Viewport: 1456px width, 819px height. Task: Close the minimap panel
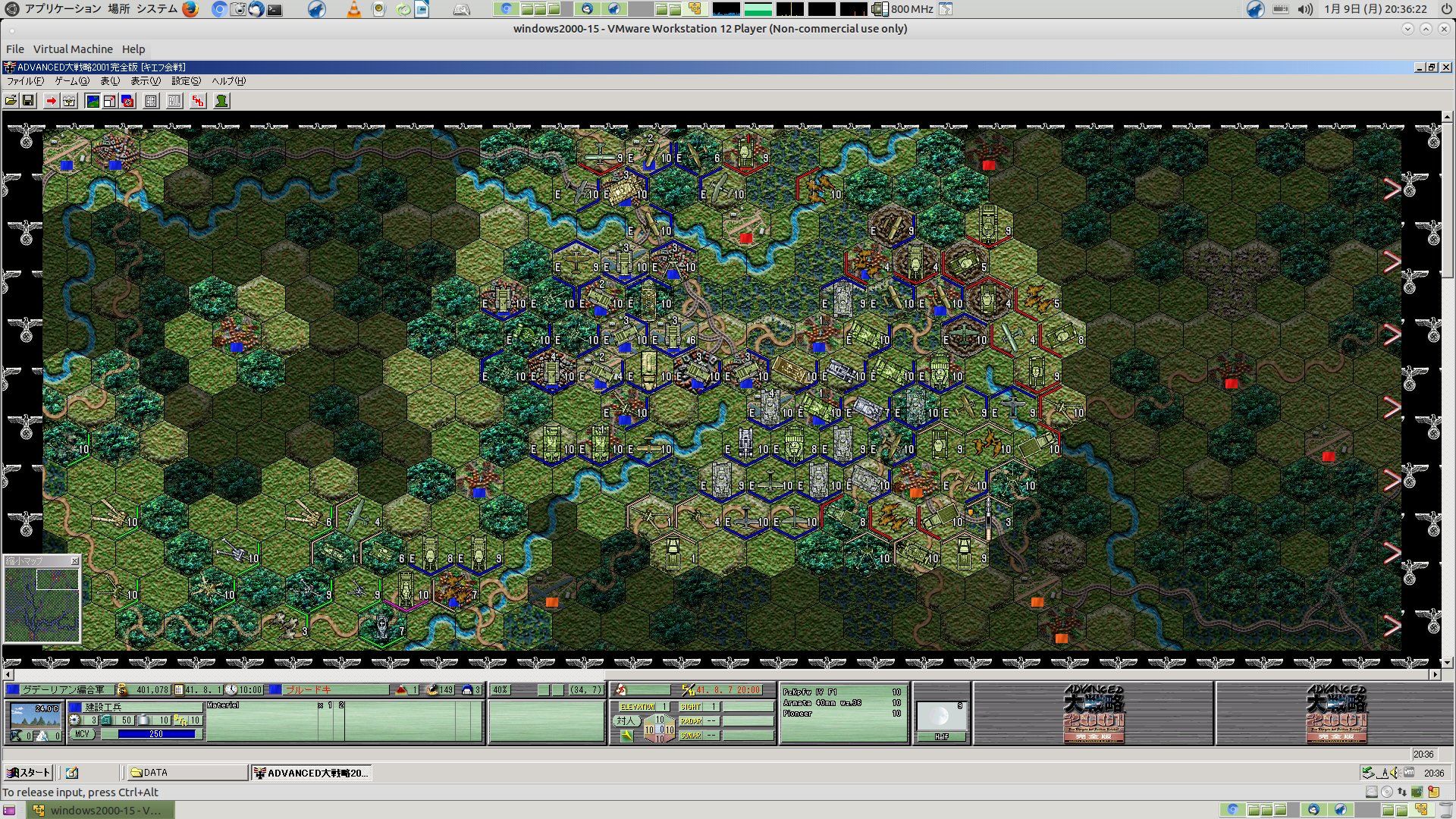click(74, 561)
